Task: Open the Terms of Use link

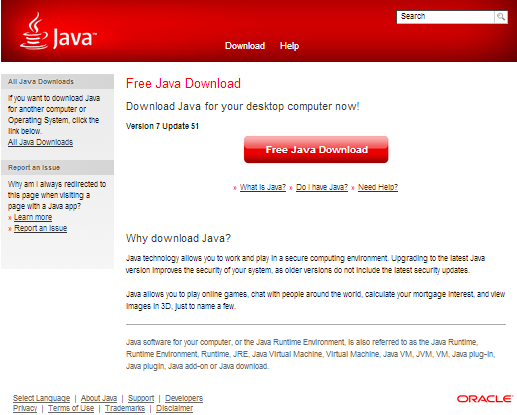Action: tap(71, 408)
